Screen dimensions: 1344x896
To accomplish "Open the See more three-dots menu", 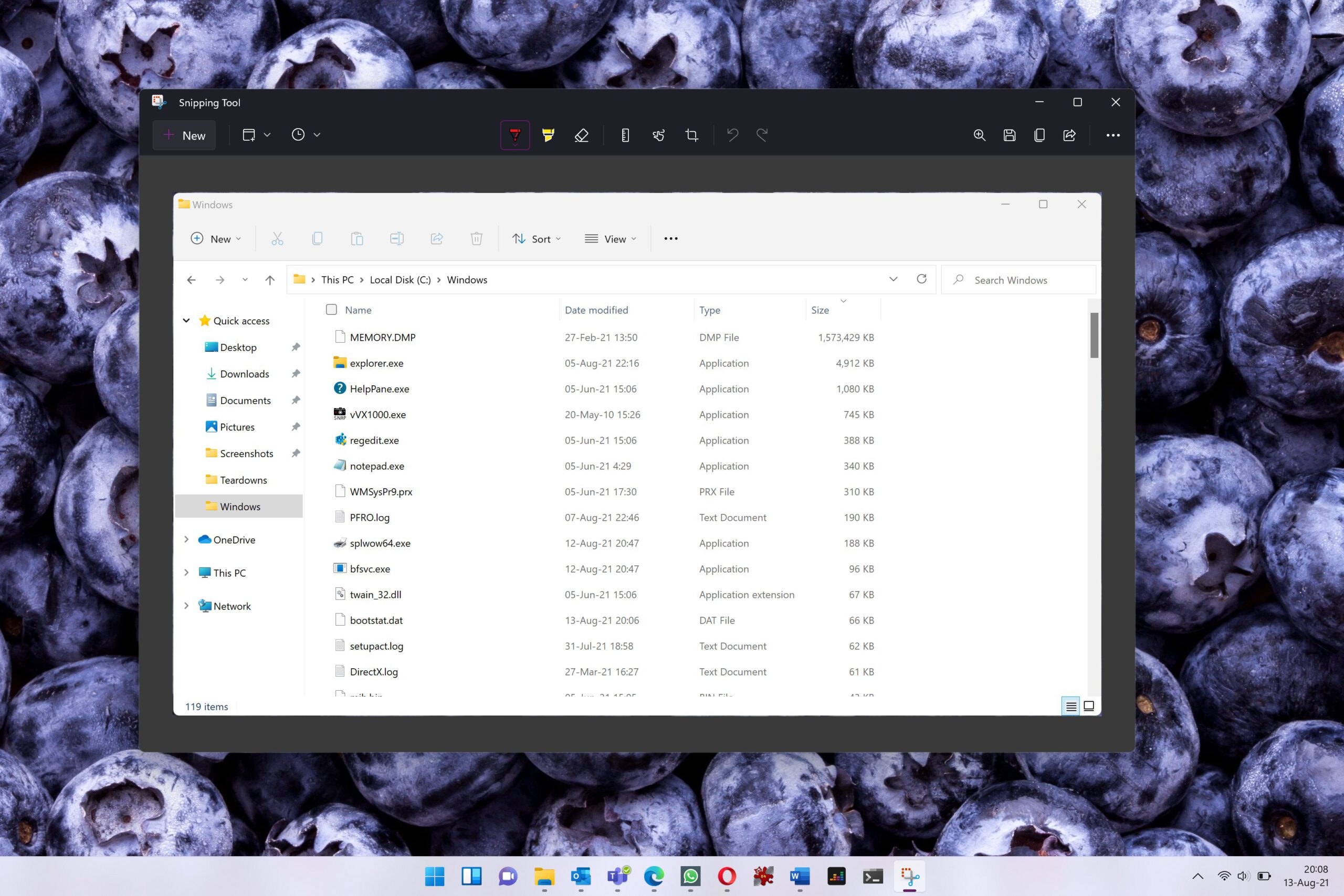I will click(1112, 135).
